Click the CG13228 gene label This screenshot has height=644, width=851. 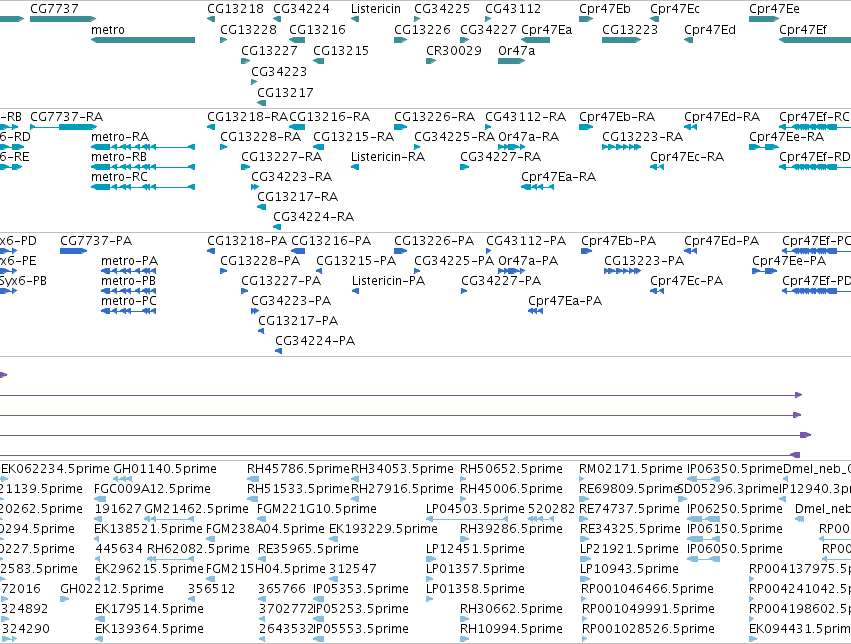[x=249, y=30]
